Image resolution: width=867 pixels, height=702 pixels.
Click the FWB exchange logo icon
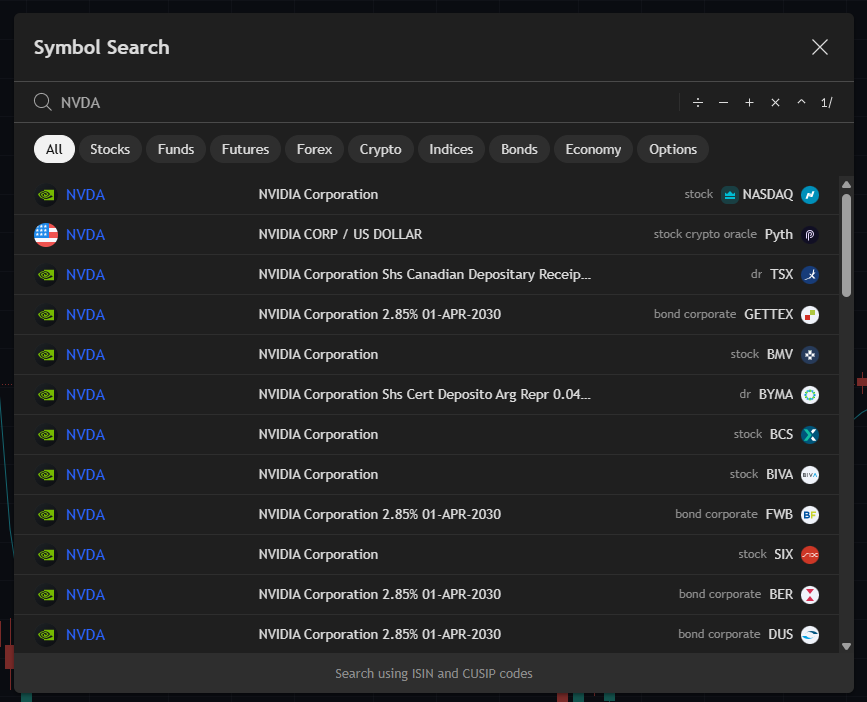coord(810,515)
